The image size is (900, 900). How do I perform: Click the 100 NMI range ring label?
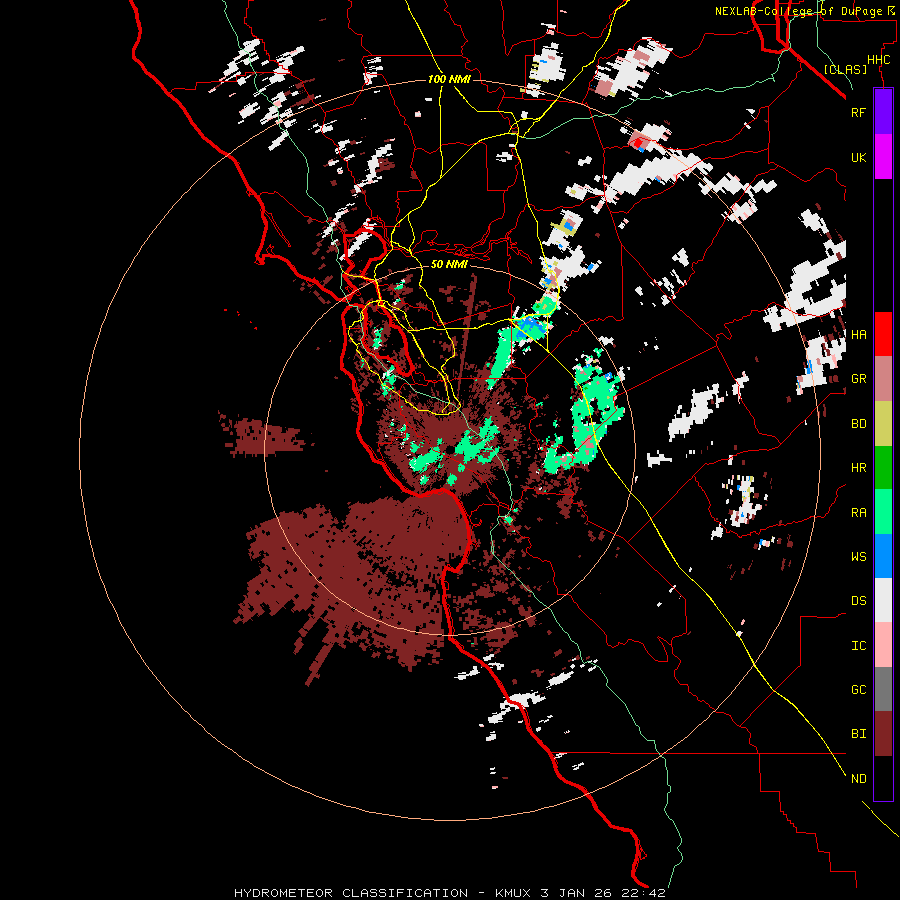click(x=449, y=79)
